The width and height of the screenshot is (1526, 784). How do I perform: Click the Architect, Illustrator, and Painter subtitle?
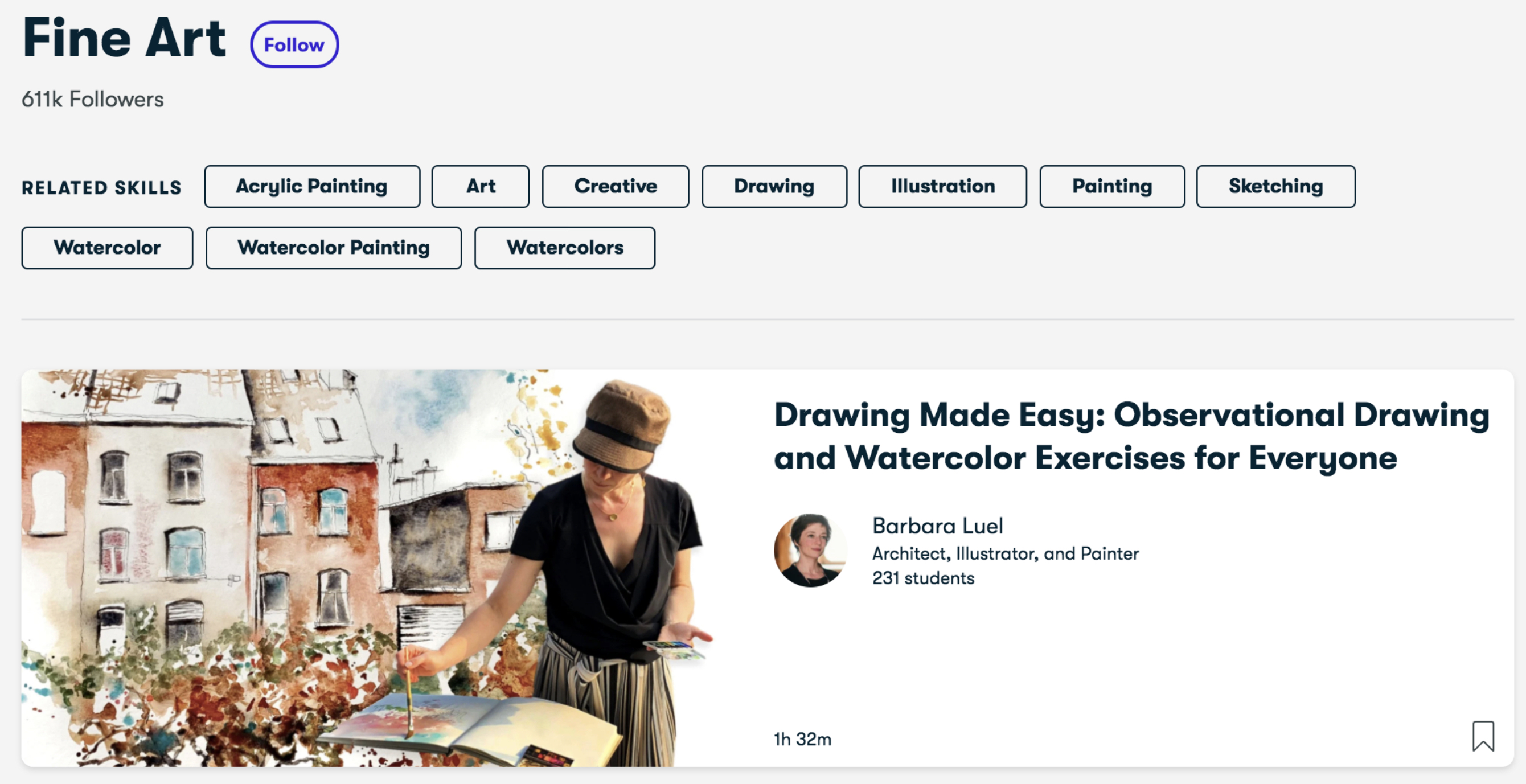1006,553
